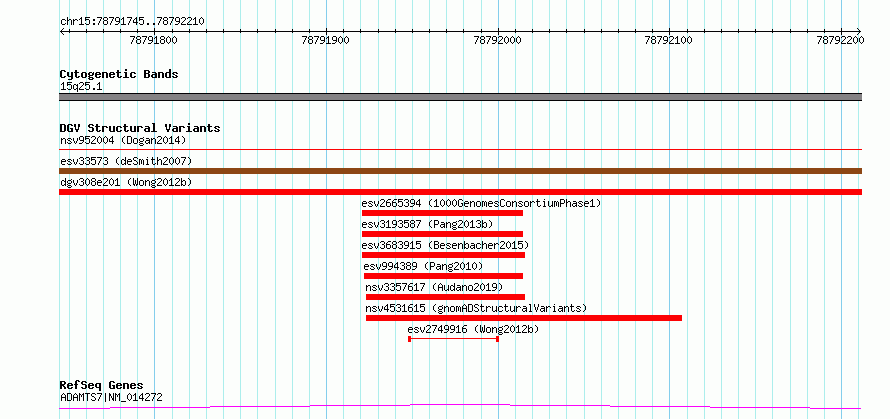The width and height of the screenshot is (890, 419).
Task: Open variant esv33573 (deSmith2007) label
Action: coord(126,161)
